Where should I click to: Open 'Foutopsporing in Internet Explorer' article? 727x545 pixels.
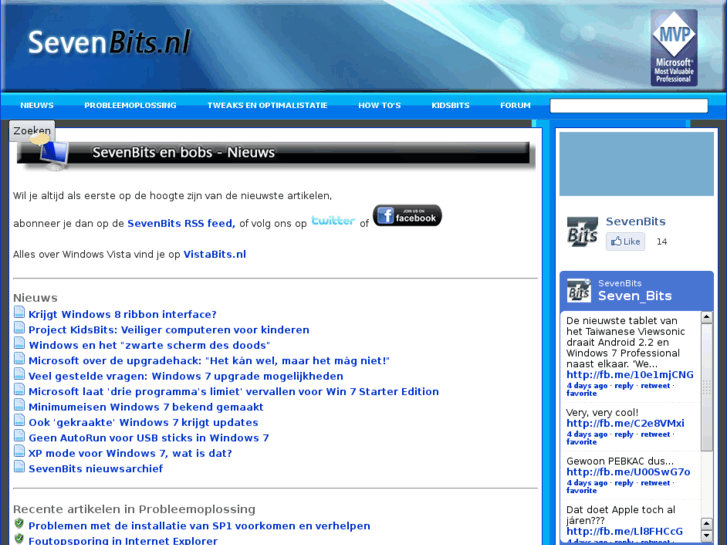[123, 541]
